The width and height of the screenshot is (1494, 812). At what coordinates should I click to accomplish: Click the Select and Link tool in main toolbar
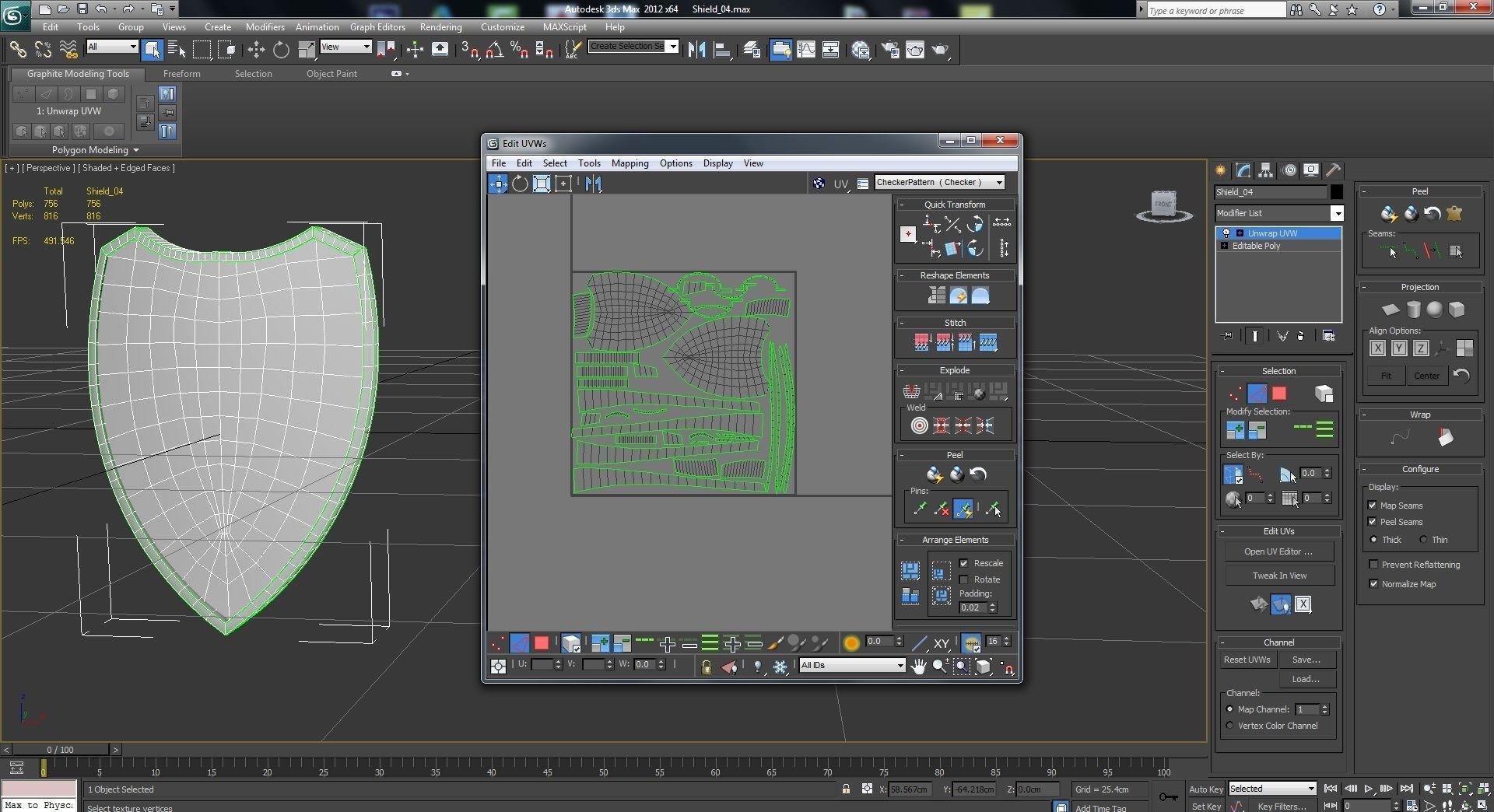pos(17,50)
